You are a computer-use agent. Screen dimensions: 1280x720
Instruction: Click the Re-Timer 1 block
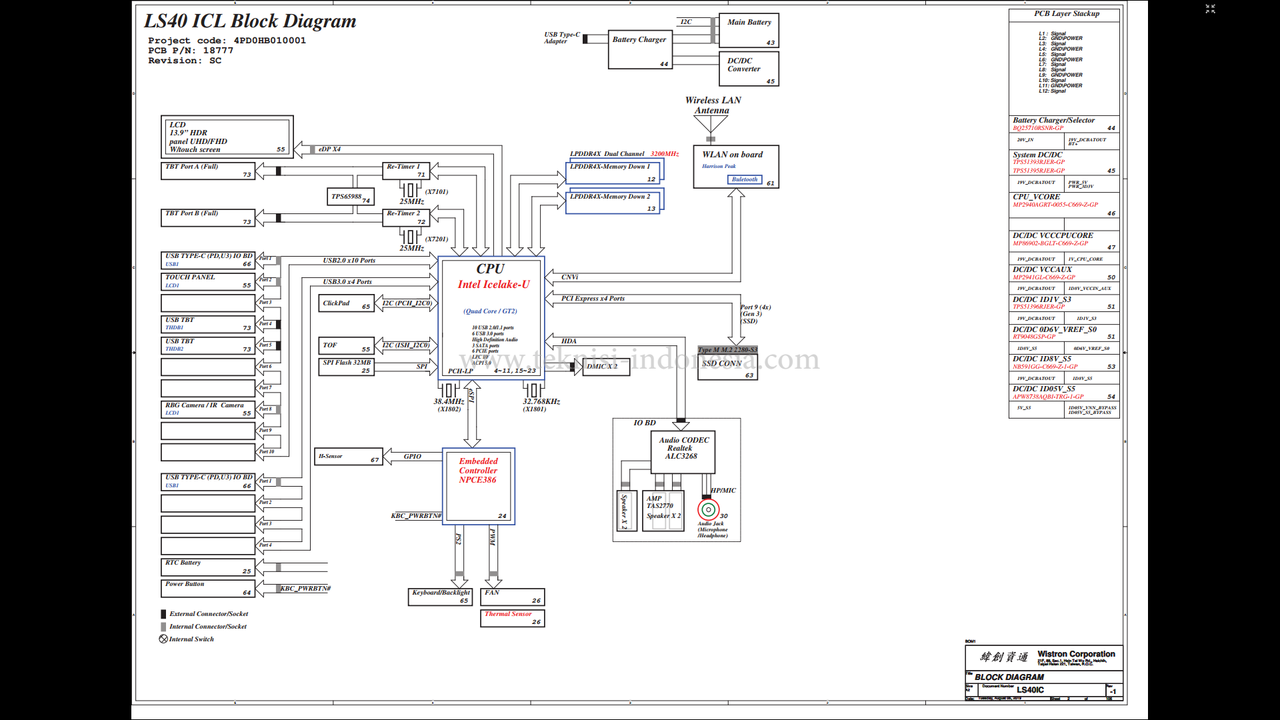407,170
